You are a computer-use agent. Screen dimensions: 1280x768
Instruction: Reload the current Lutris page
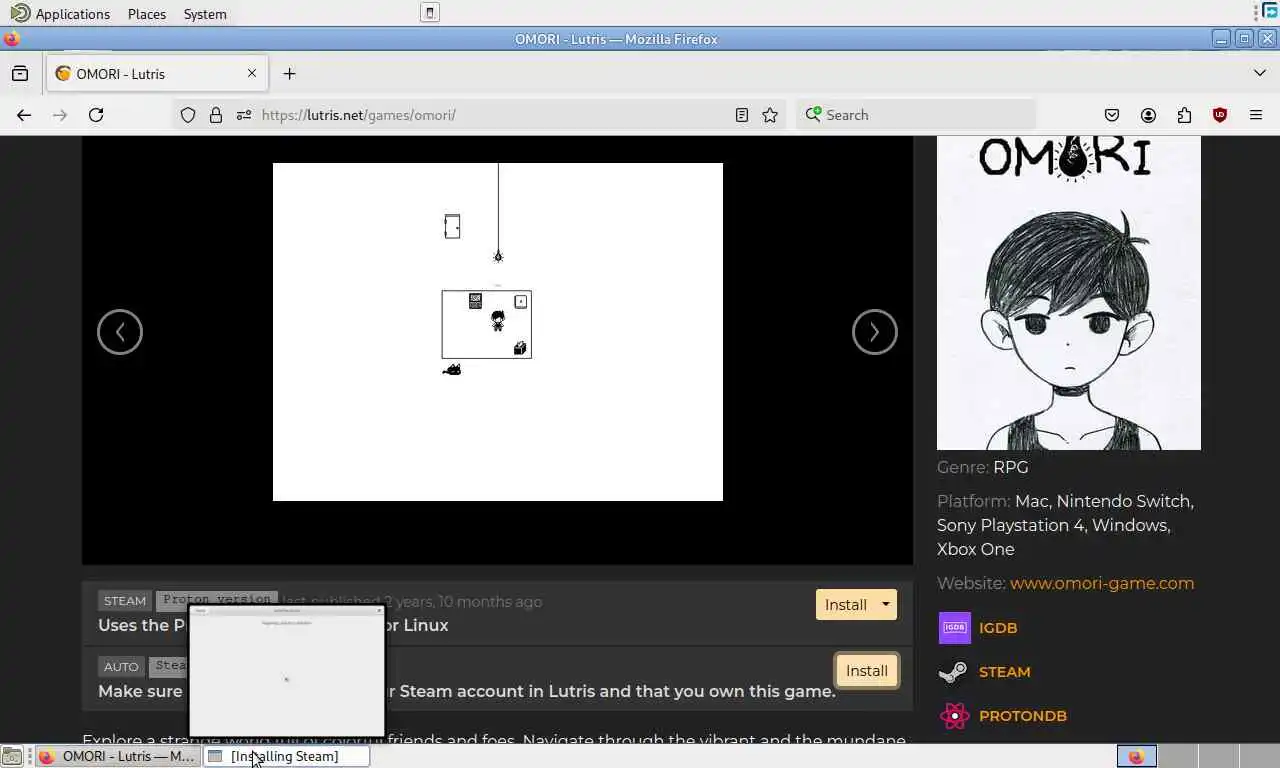pos(96,115)
